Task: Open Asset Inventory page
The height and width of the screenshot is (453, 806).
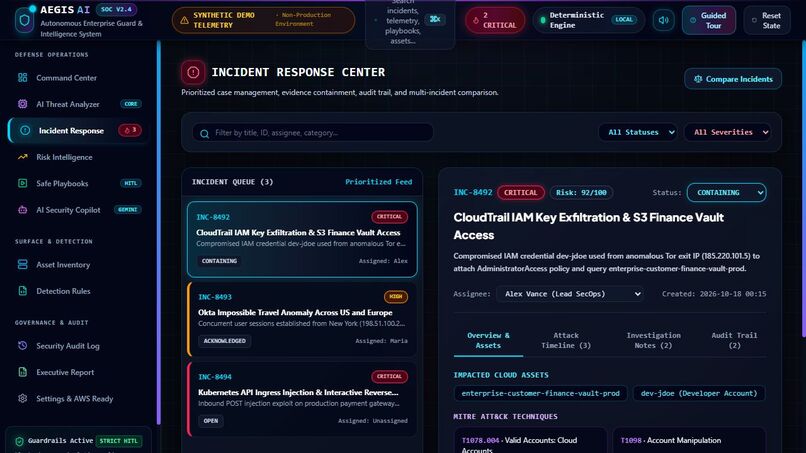Action: [78, 264]
